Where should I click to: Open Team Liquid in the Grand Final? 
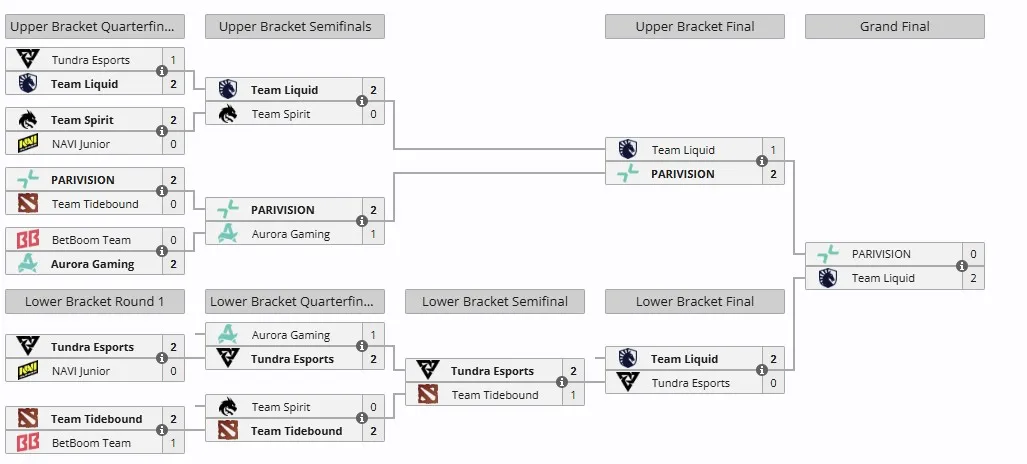click(883, 278)
